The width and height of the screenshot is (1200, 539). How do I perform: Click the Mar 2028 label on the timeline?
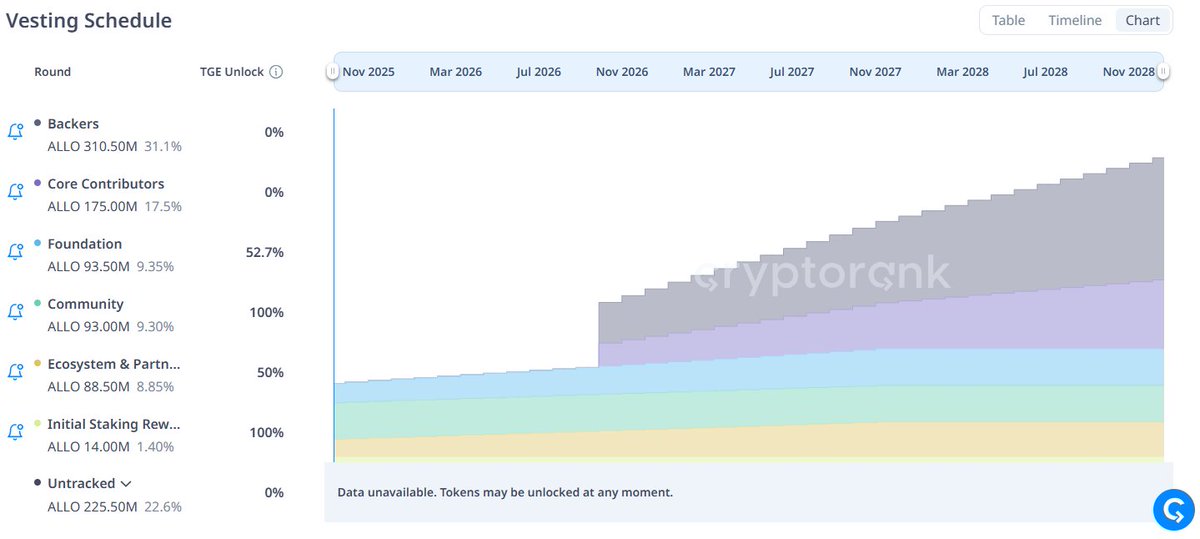coord(962,72)
